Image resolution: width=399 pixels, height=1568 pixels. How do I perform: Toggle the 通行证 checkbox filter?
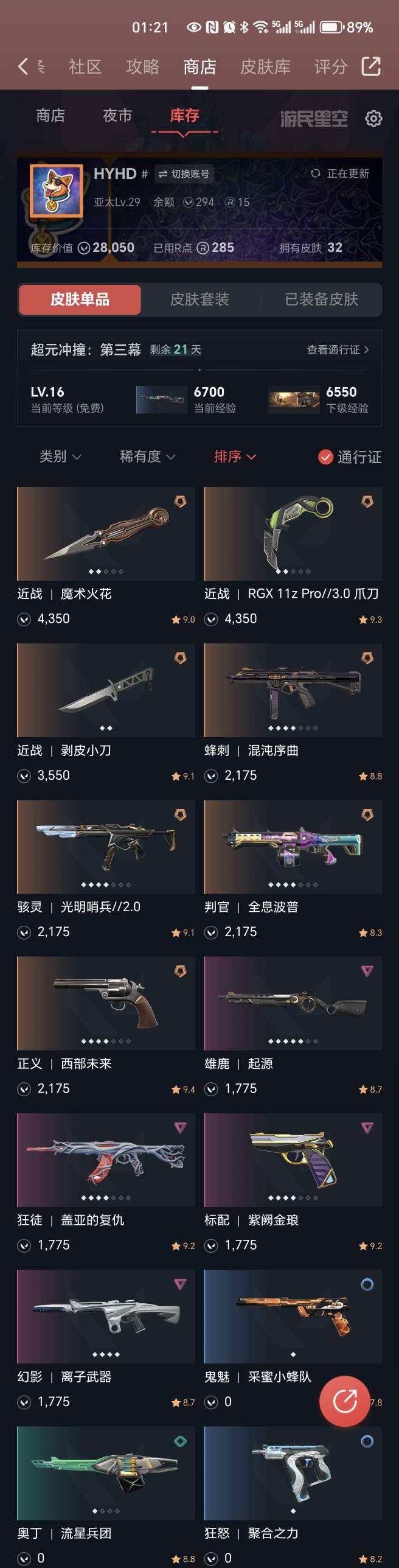pyautogui.click(x=325, y=457)
